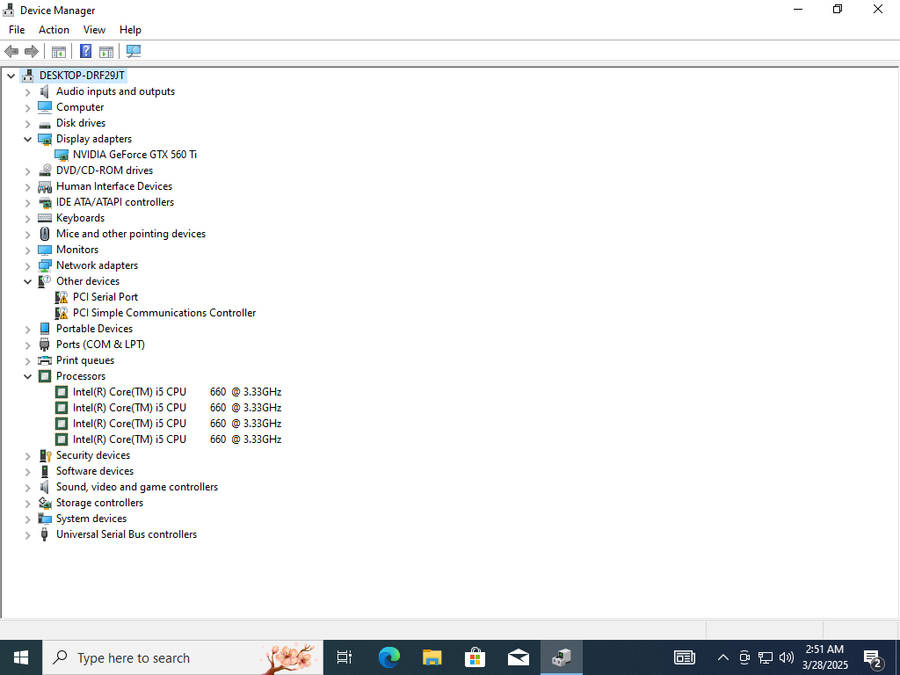The width and height of the screenshot is (900, 675).
Task: Click the Scan for hardware changes icon
Action: [x=133, y=51]
